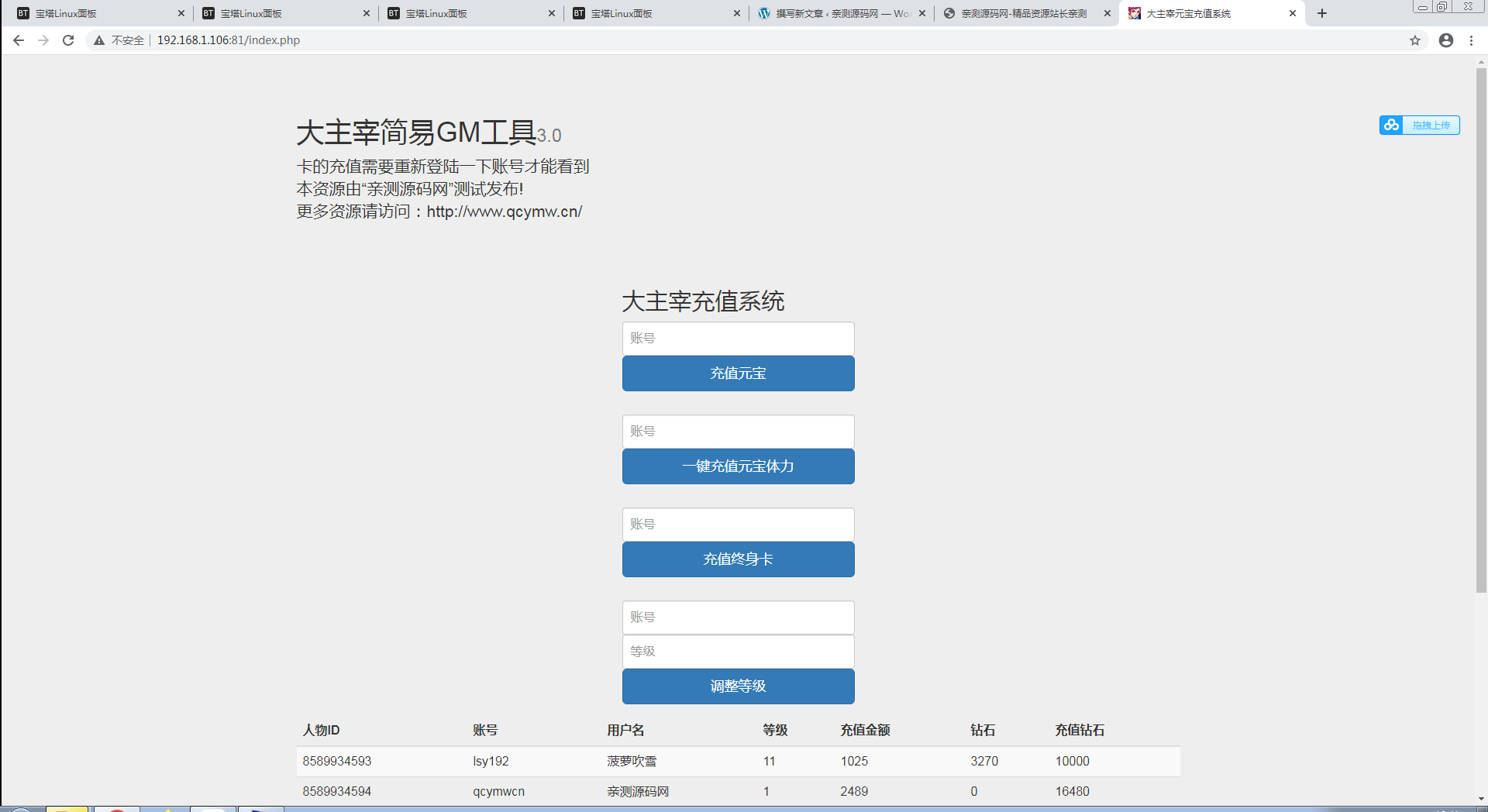Open the browser three-dot menu icon
This screenshot has width=1488, height=812.
click(x=1472, y=40)
